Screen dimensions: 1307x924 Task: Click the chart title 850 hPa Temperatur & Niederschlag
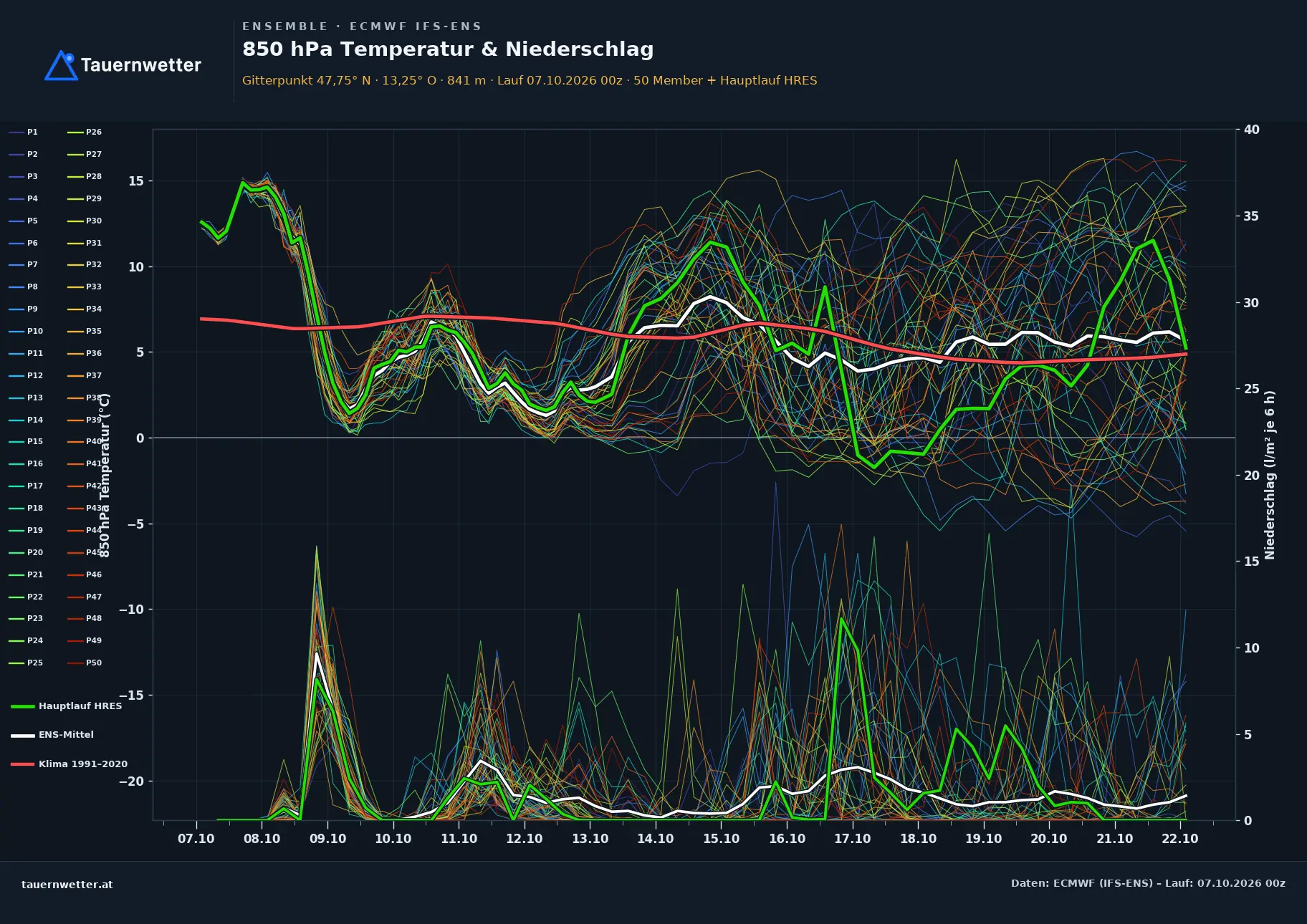(448, 49)
